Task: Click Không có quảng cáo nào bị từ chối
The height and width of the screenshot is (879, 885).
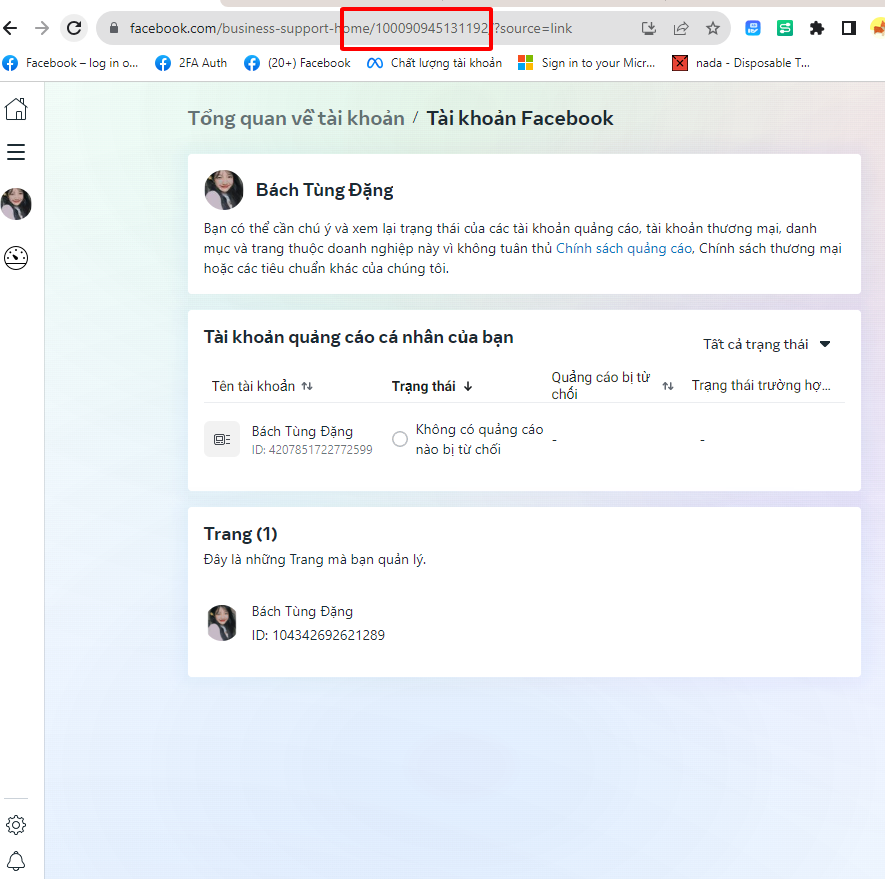Action: [479, 439]
